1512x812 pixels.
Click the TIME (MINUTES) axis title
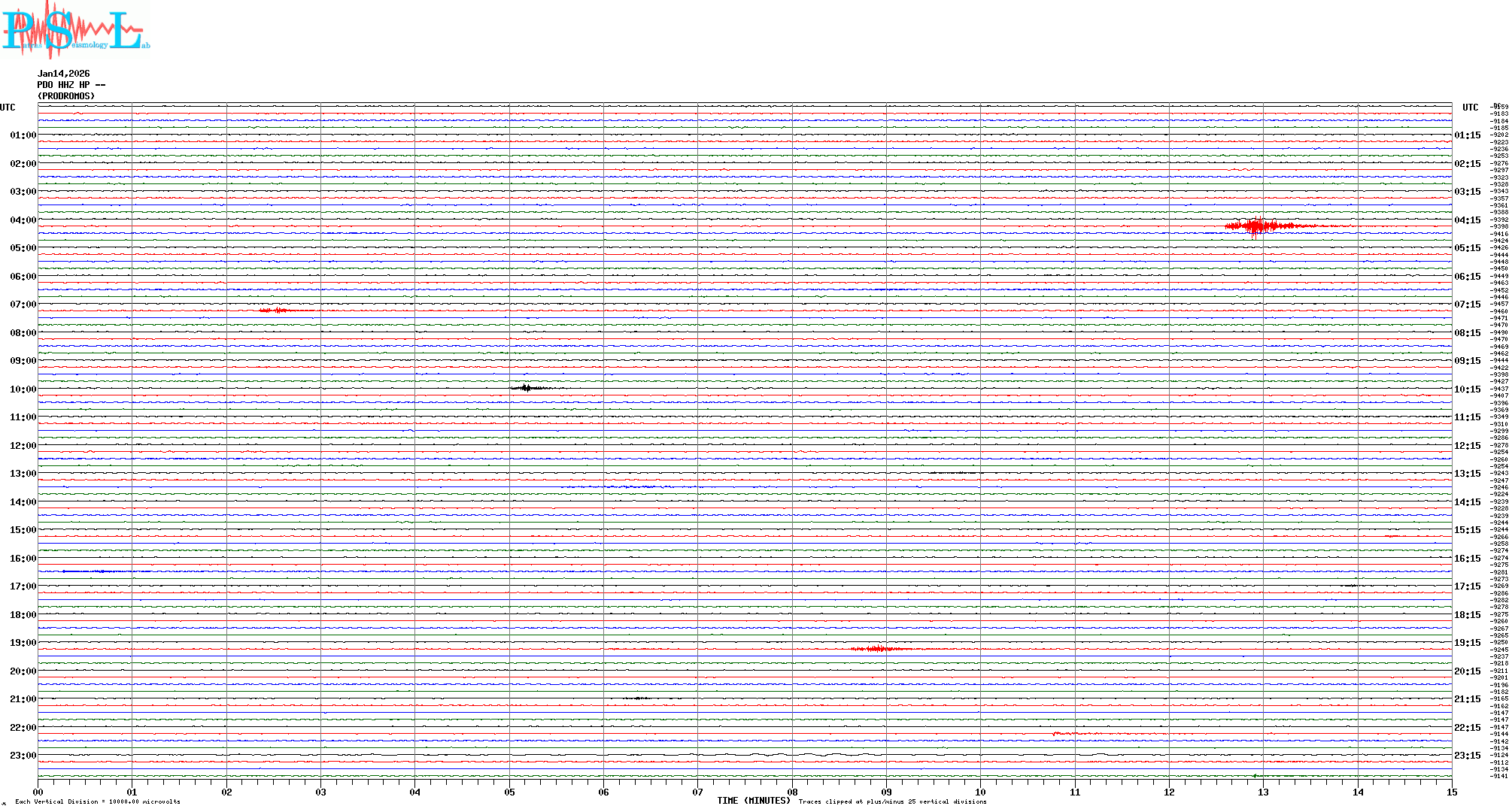point(753,801)
